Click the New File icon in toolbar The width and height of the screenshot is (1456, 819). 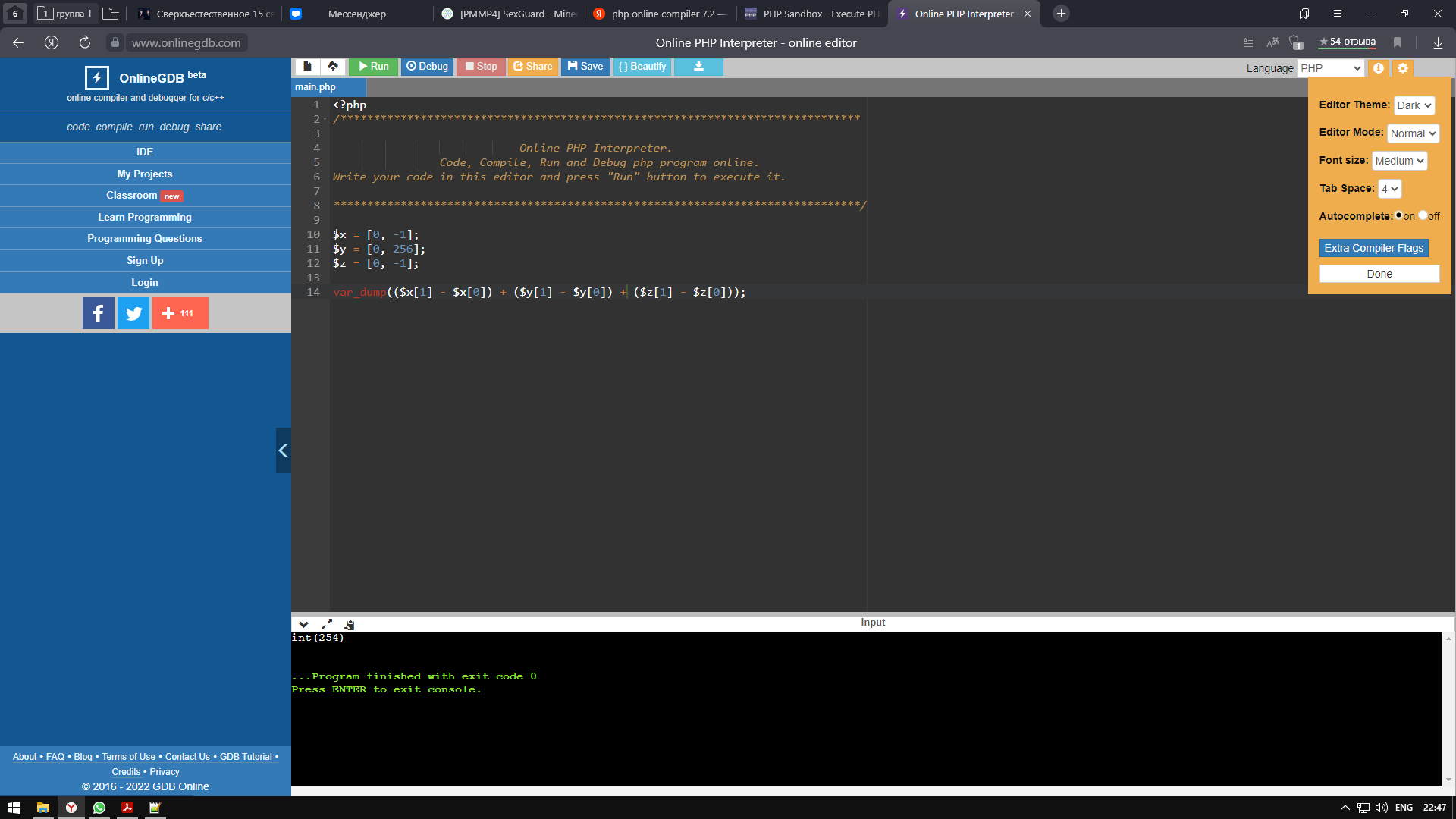[307, 67]
